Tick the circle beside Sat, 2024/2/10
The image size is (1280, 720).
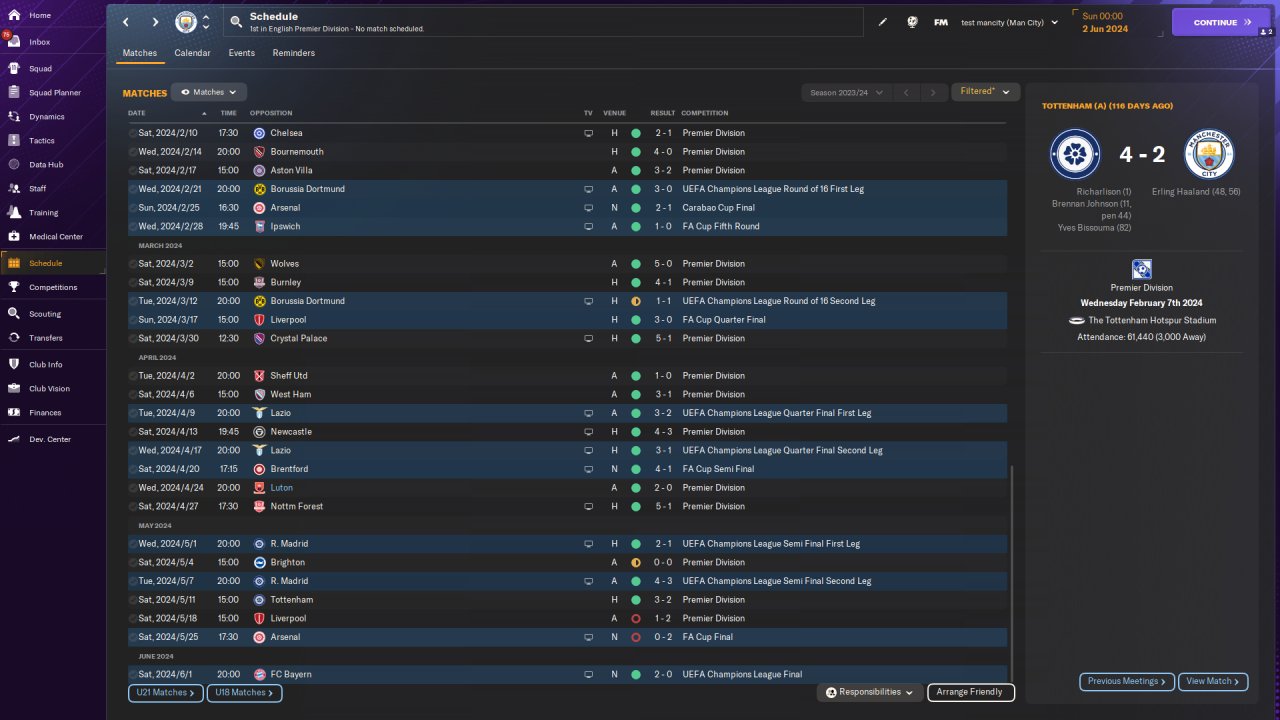(133, 133)
